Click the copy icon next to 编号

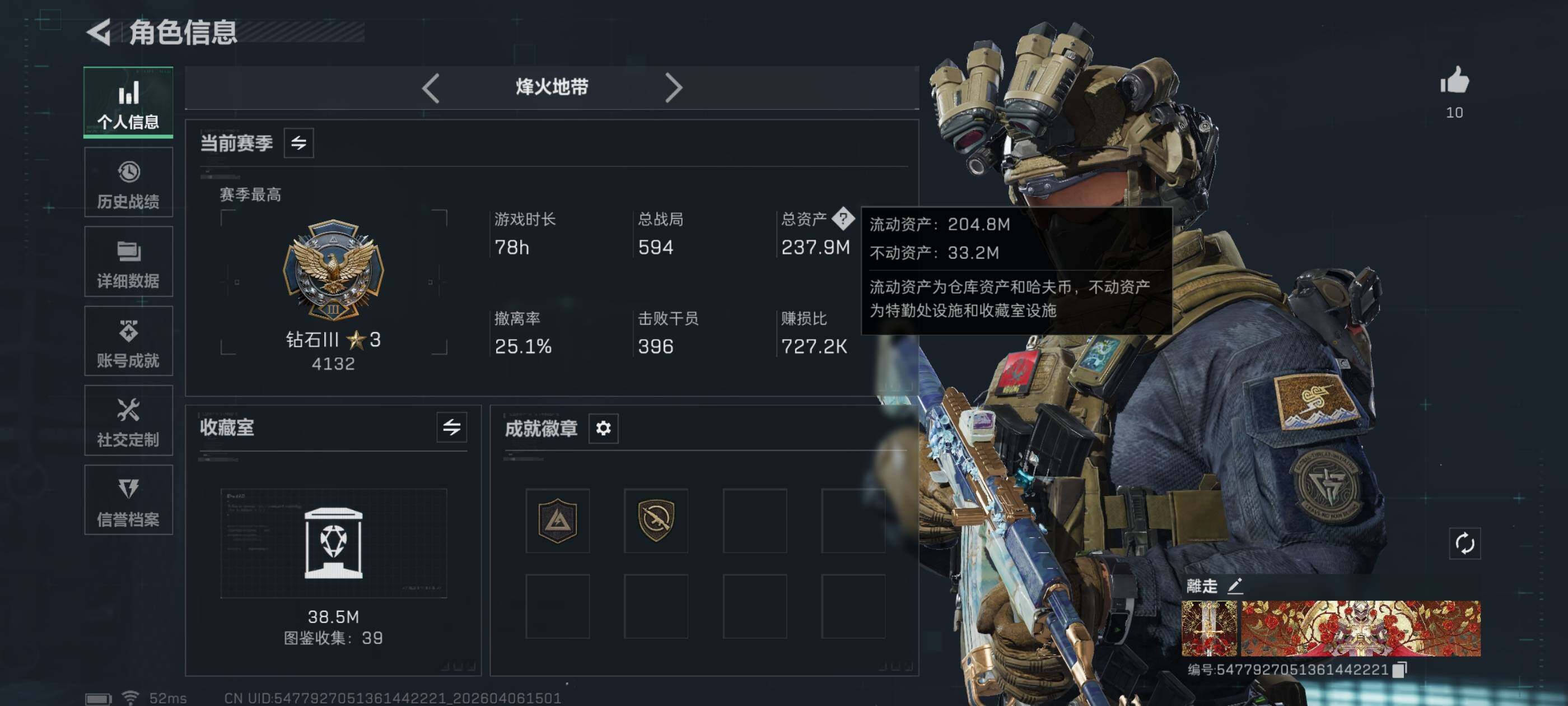coord(1399,670)
